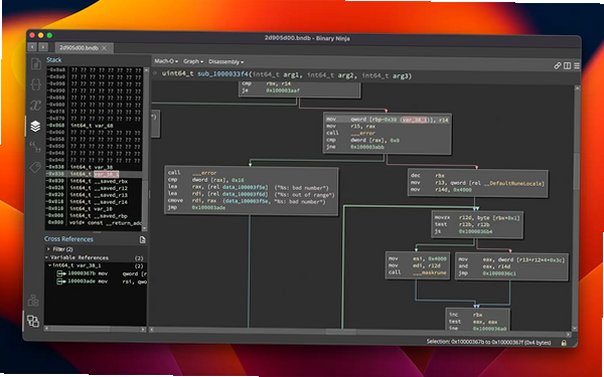Click the forward navigation arrow

pos(44,47)
